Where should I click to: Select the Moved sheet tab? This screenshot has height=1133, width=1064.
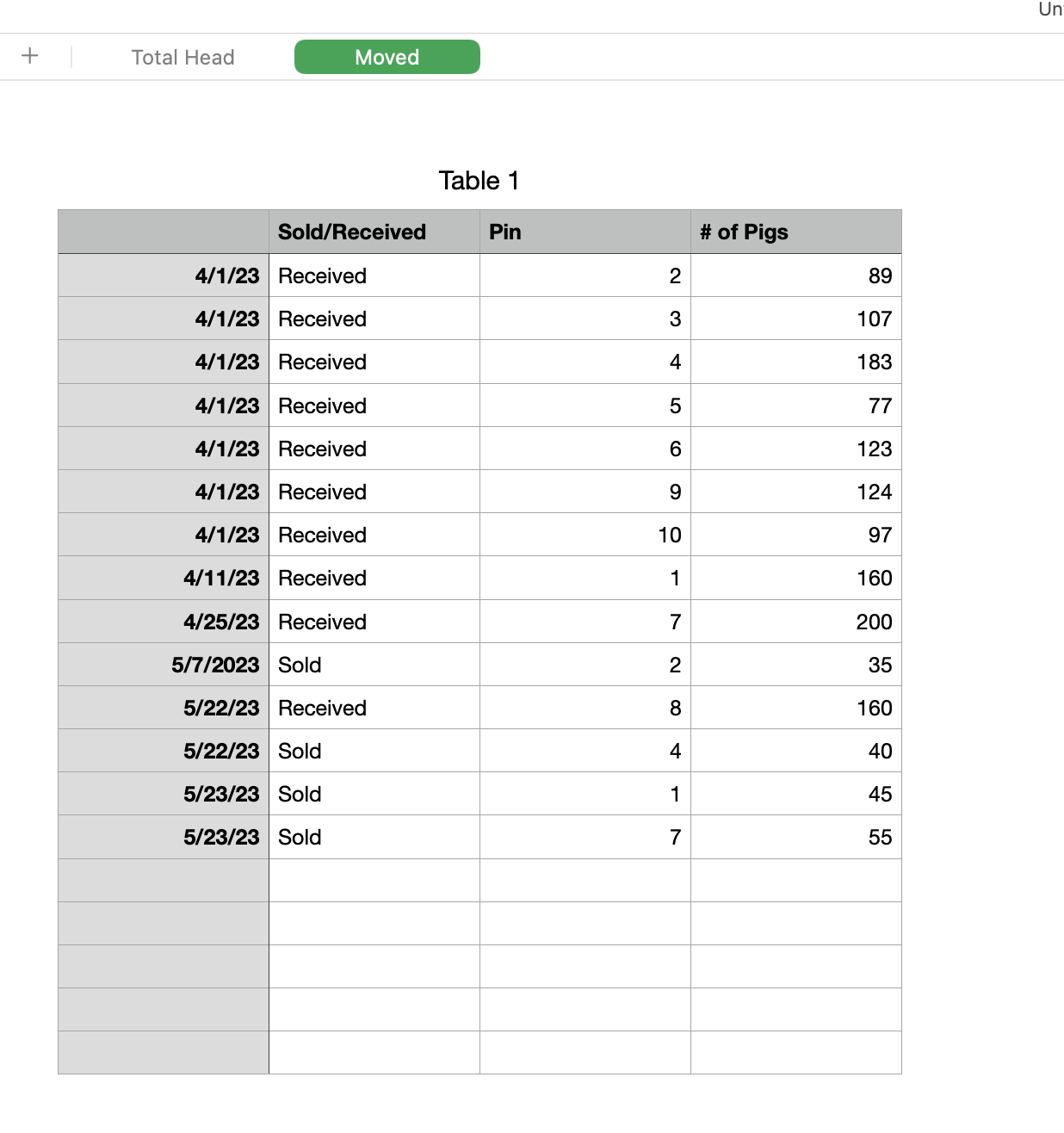pyautogui.click(x=387, y=57)
